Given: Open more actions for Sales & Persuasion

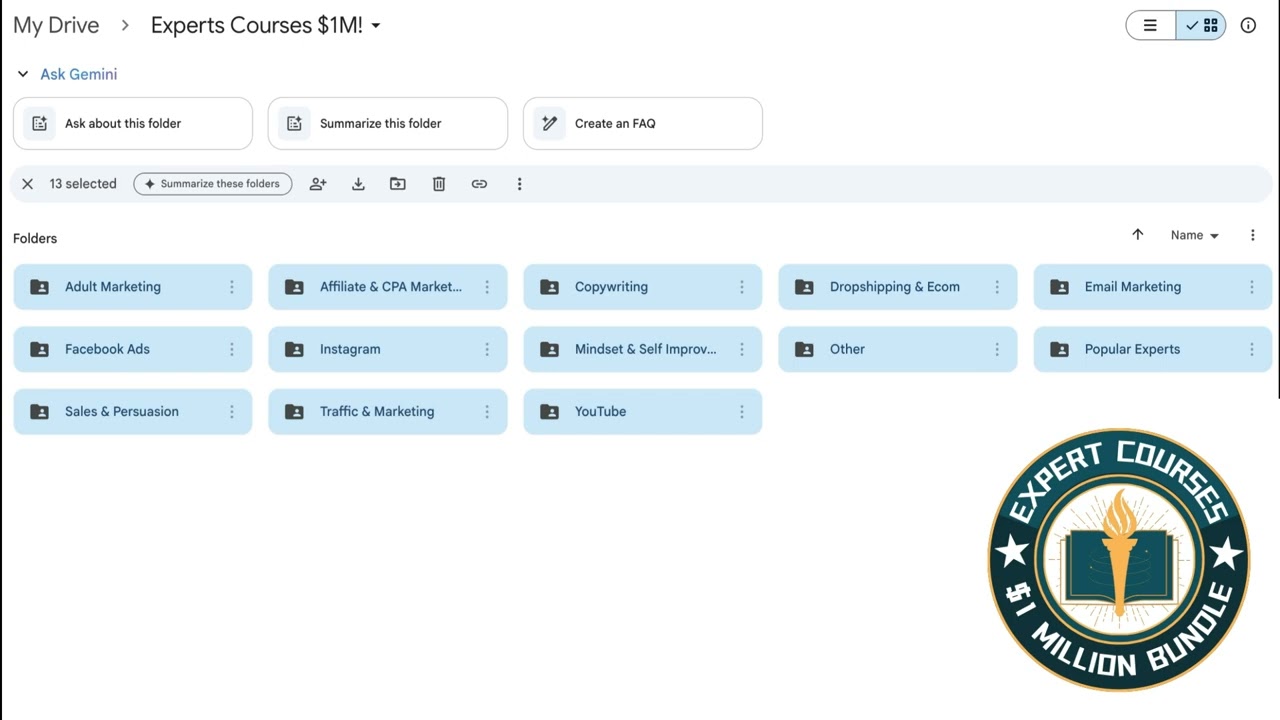Looking at the screenshot, I should tap(232, 411).
